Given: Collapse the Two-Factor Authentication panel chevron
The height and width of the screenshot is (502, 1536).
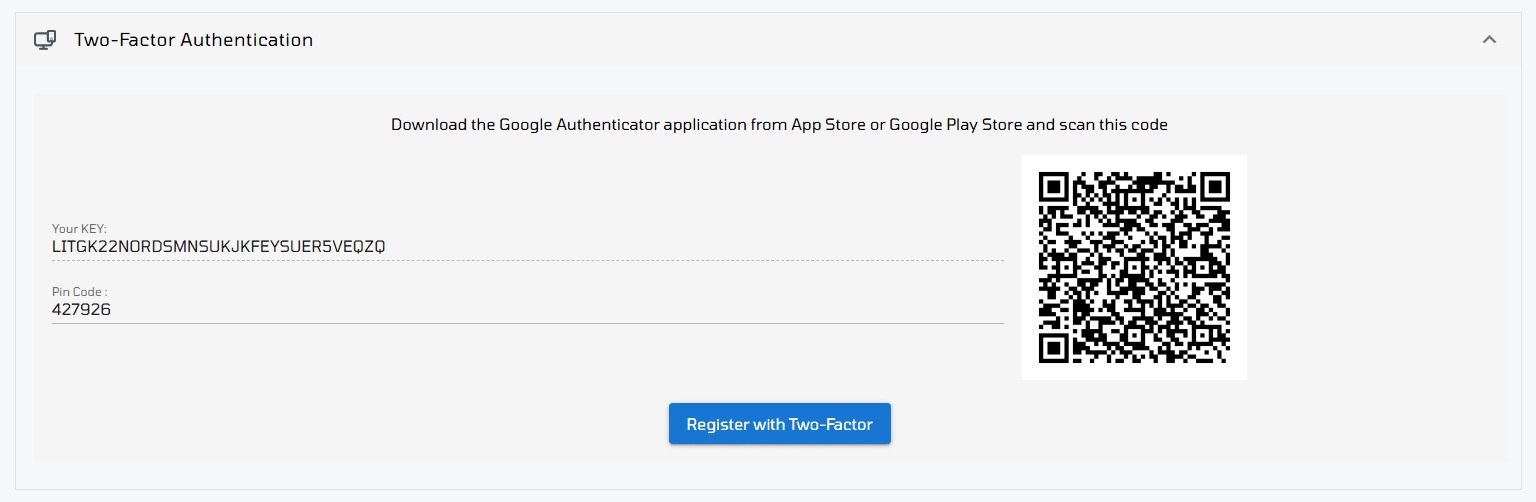Looking at the screenshot, I should 1489,40.
